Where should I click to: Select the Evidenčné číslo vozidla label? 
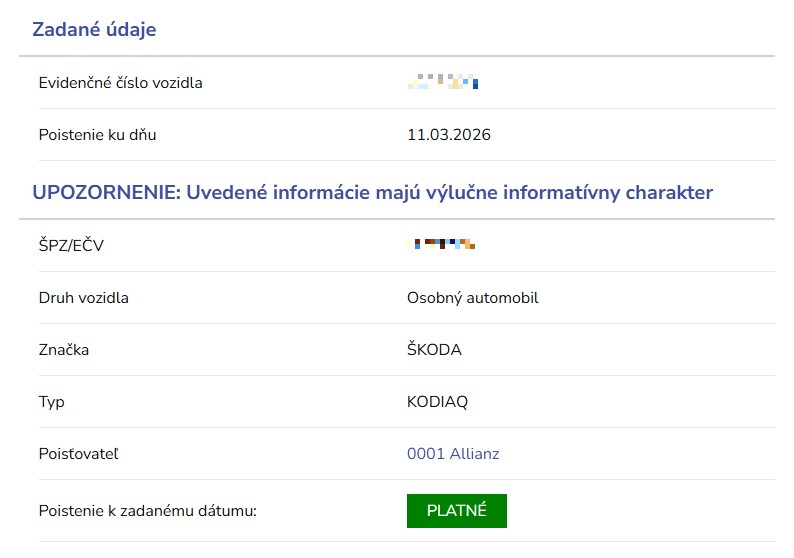click(x=120, y=83)
